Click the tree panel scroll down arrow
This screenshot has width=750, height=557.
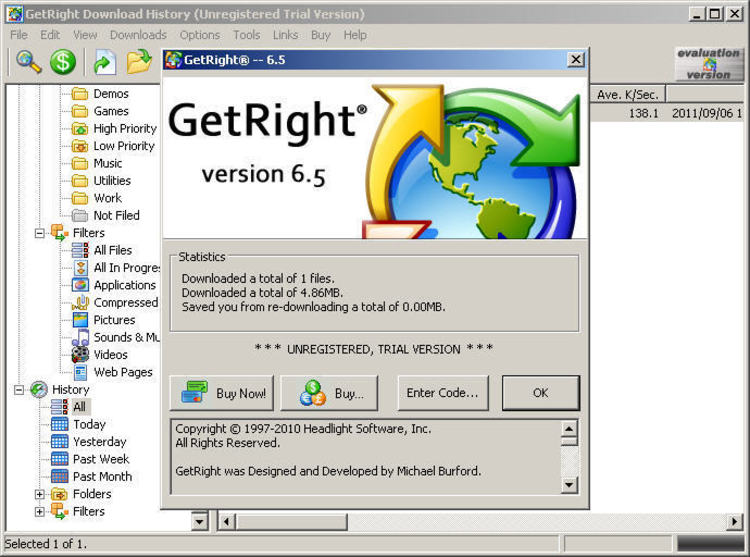pos(199,521)
